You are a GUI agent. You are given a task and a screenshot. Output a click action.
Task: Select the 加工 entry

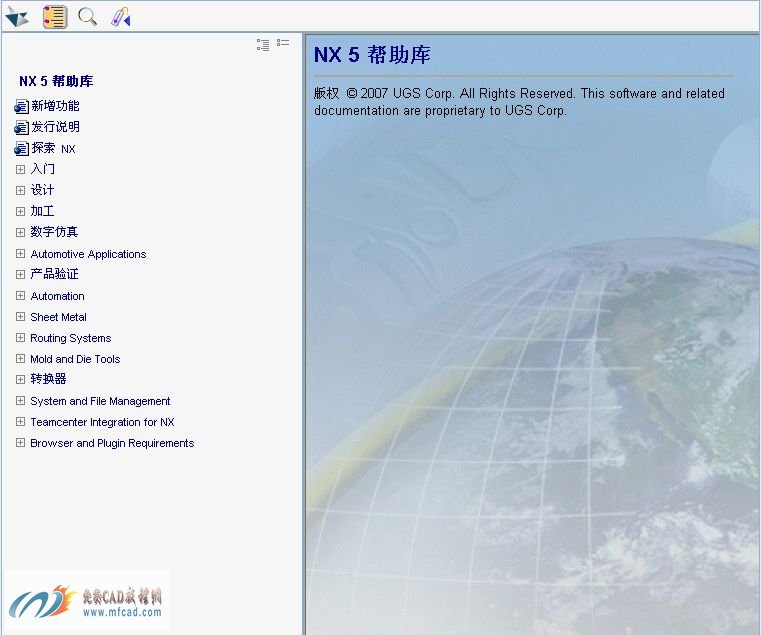tap(42, 211)
